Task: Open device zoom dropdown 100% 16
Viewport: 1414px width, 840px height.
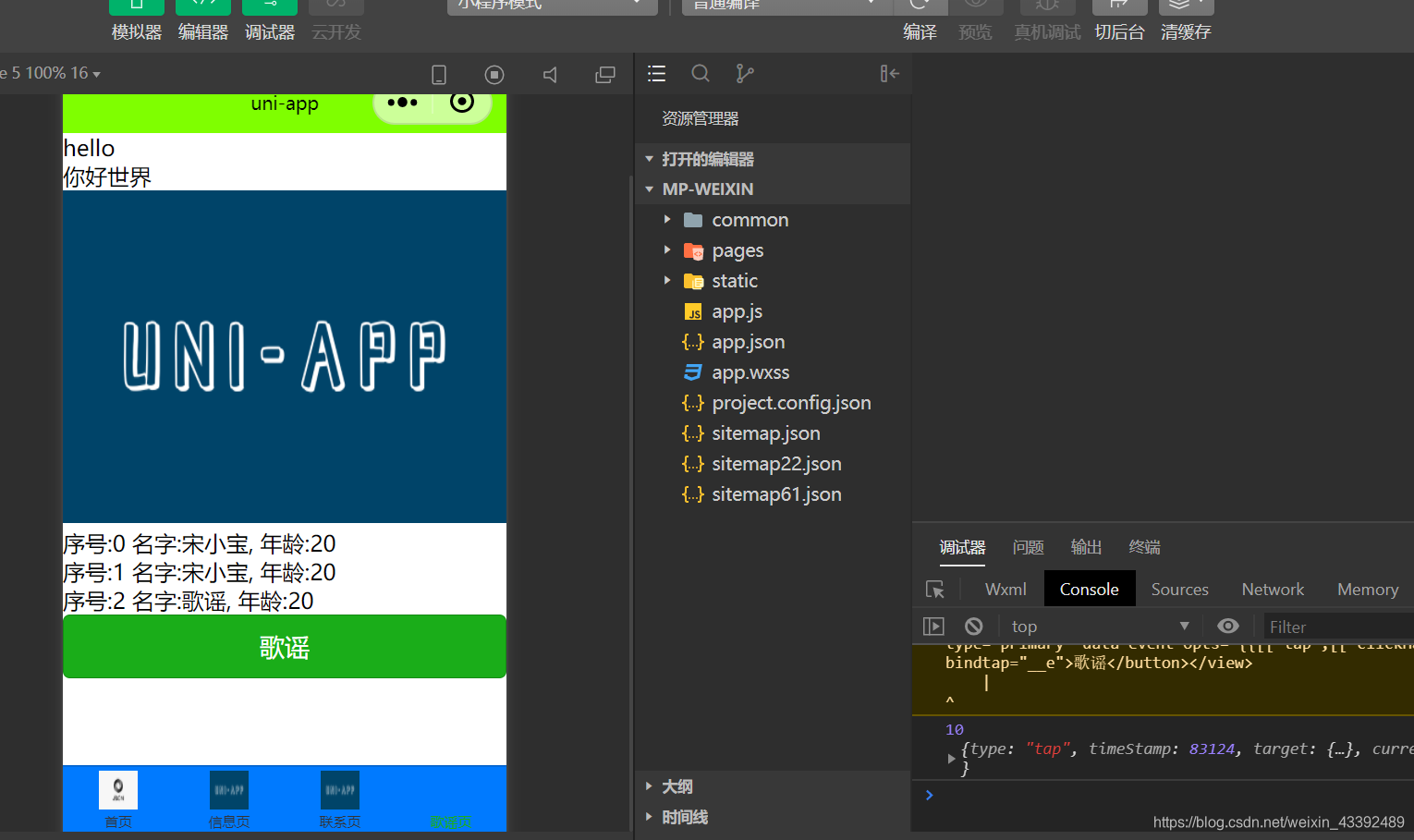Action: click(51, 73)
